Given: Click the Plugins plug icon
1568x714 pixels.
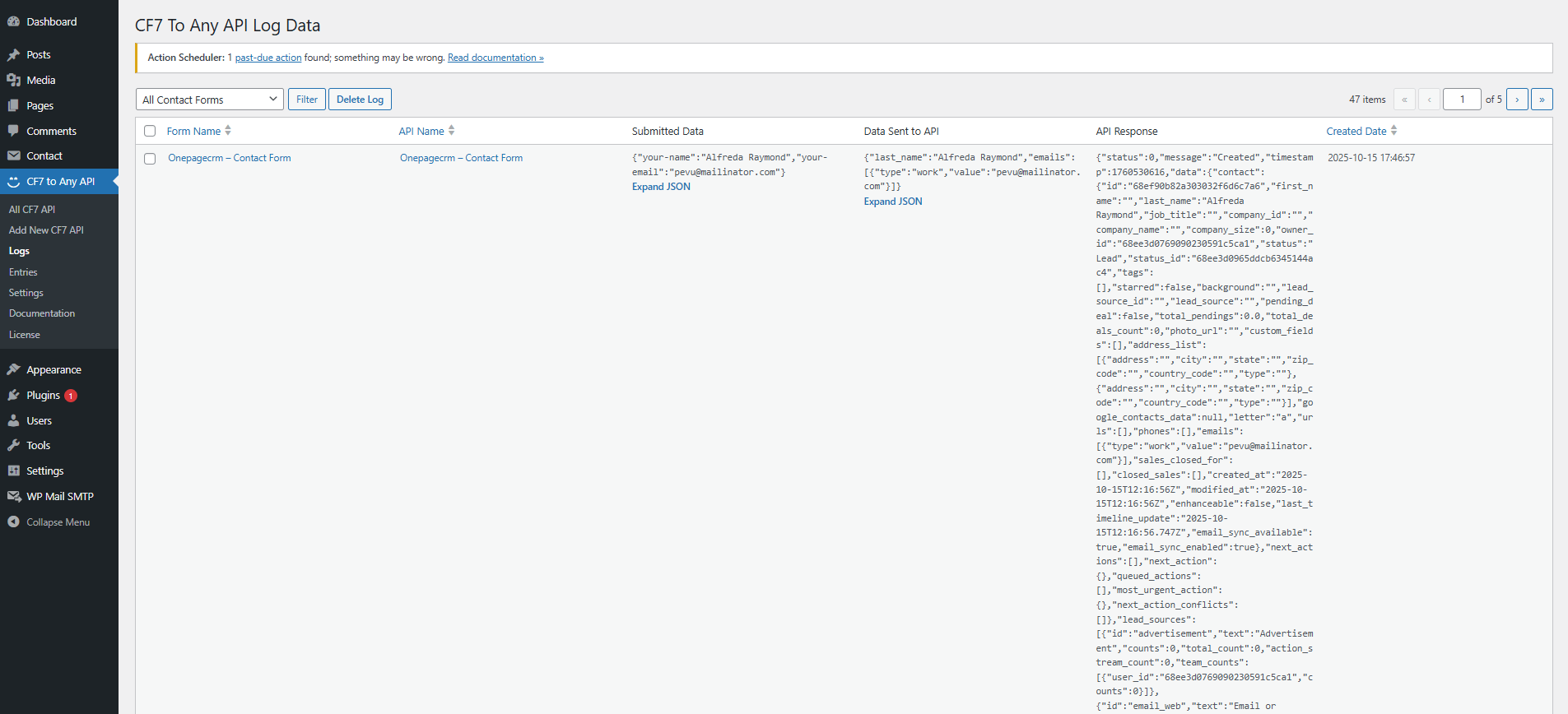Looking at the screenshot, I should click(13, 396).
